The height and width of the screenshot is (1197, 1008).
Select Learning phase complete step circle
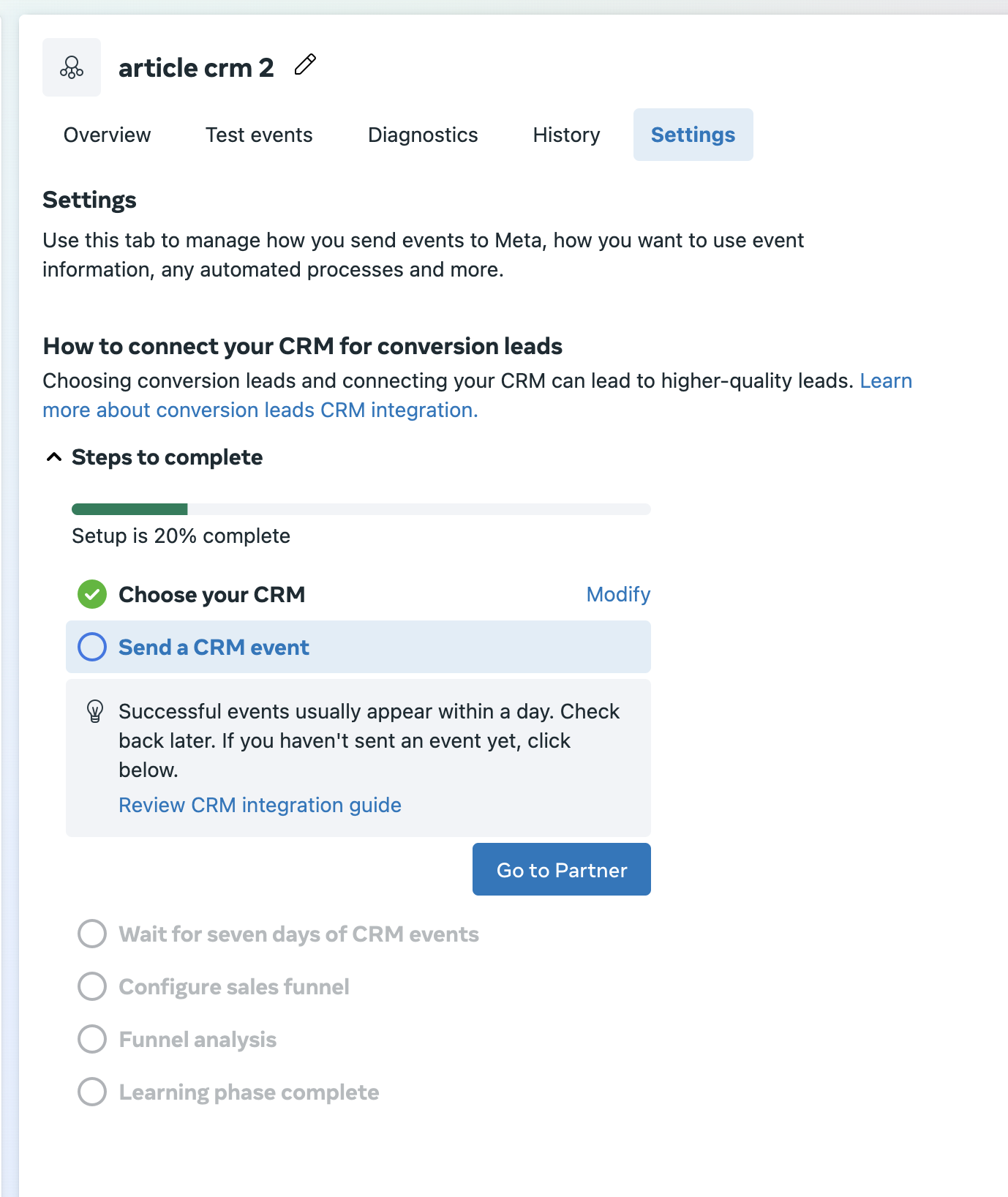point(92,1092)
